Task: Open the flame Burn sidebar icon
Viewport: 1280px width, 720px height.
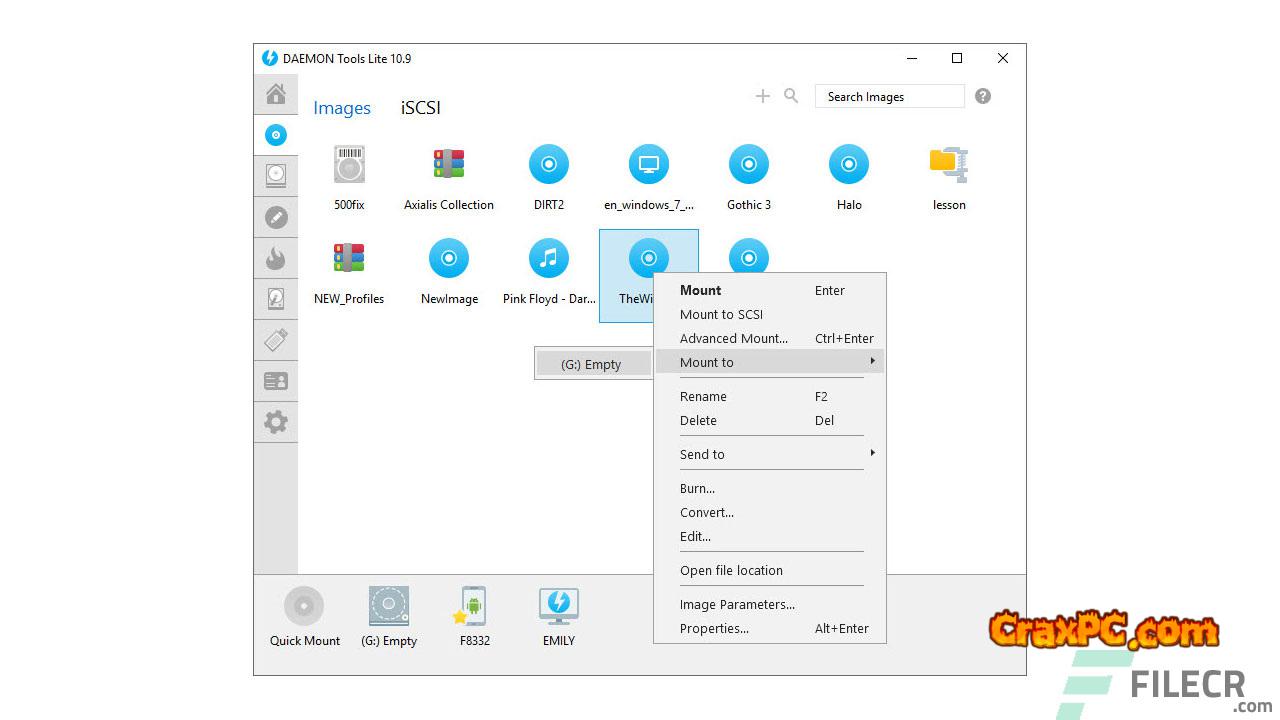Action: click(276, 258)
